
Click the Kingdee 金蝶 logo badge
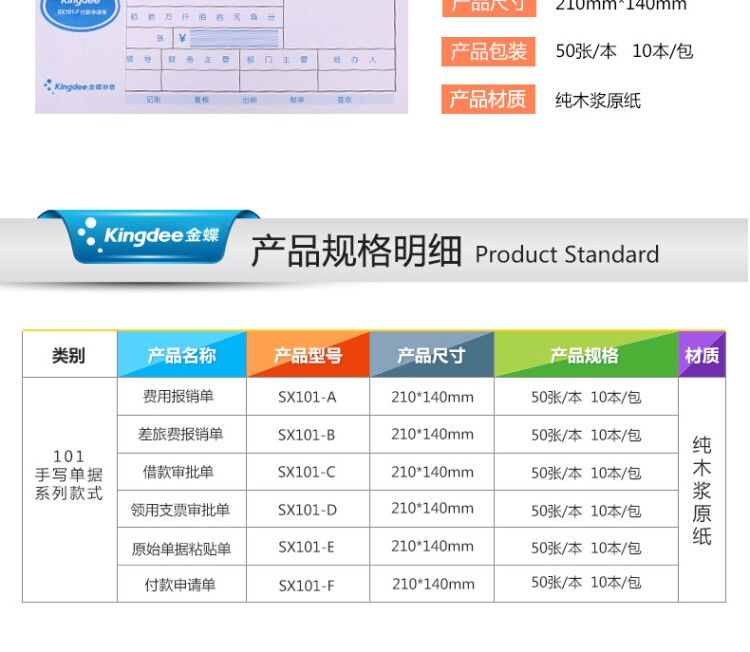(x=148, y=236)
